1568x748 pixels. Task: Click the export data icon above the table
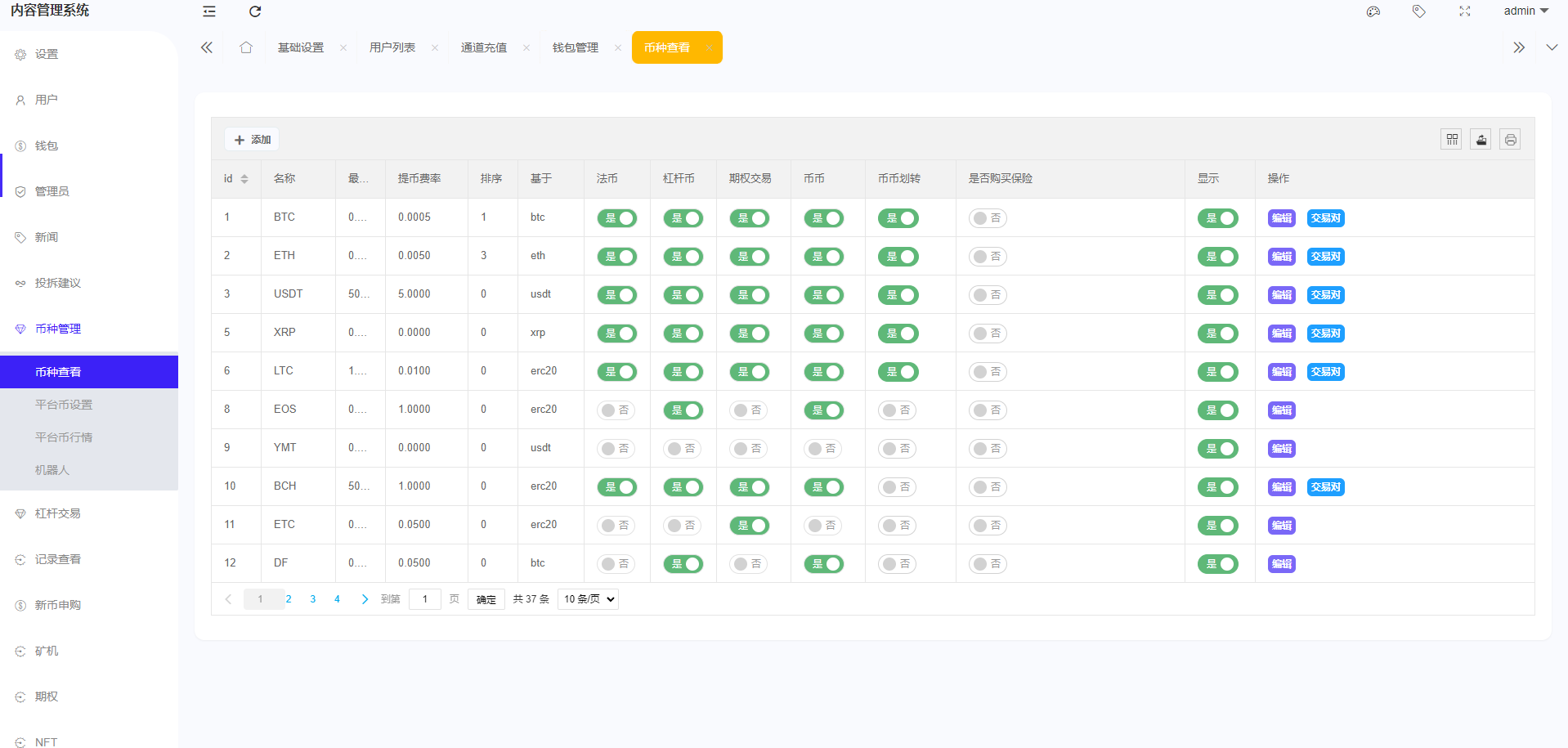coord(1481,139)
